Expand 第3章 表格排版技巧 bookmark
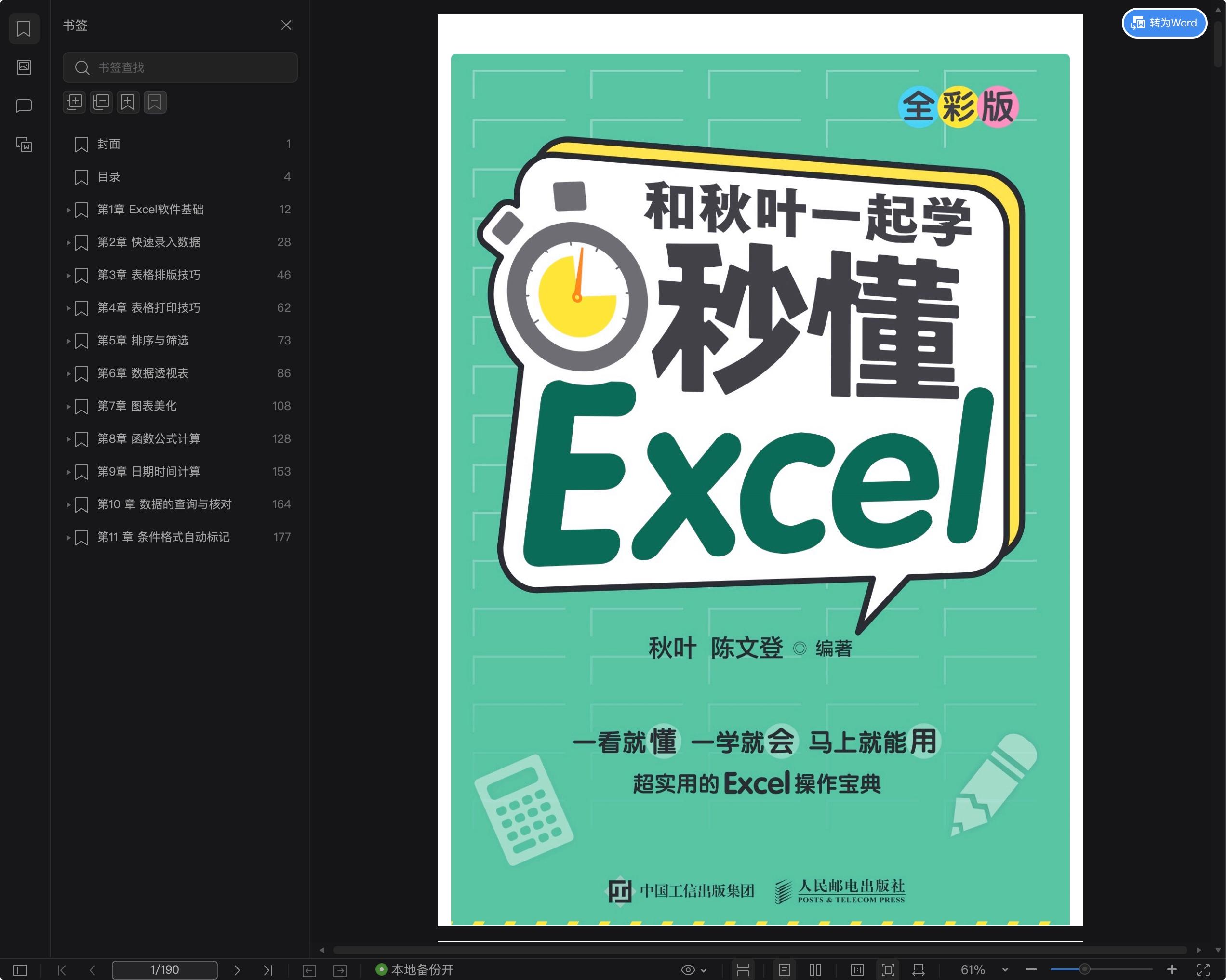Viewport: 1226px width, 980px height. tap(68, 275)
